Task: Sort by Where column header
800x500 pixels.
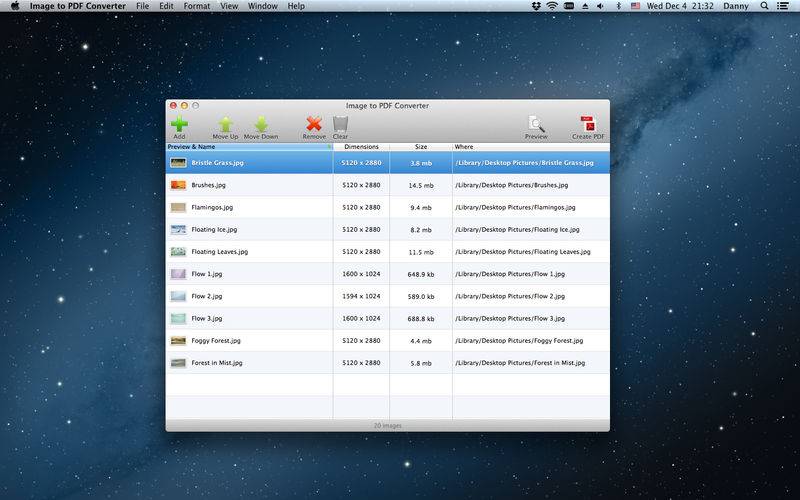Action: (531, 146)
